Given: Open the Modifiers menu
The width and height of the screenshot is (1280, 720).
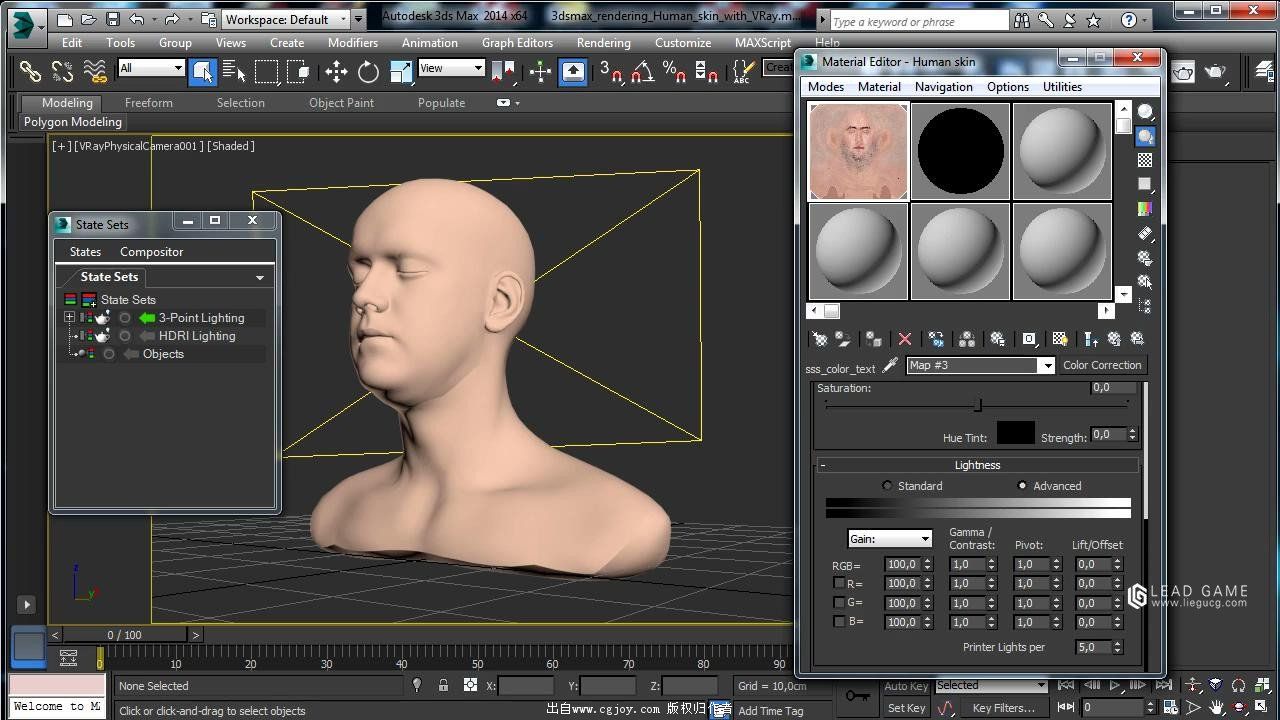Looking at the screenshot, I should tap(353, 43).
